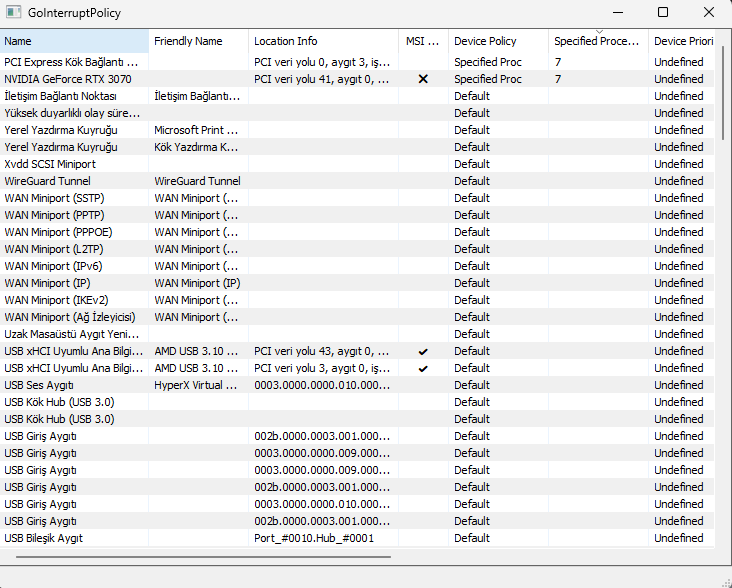732x588 pixels.
Task: Click the sort arrow above Specified Processor column
Action: coord(598,32)
